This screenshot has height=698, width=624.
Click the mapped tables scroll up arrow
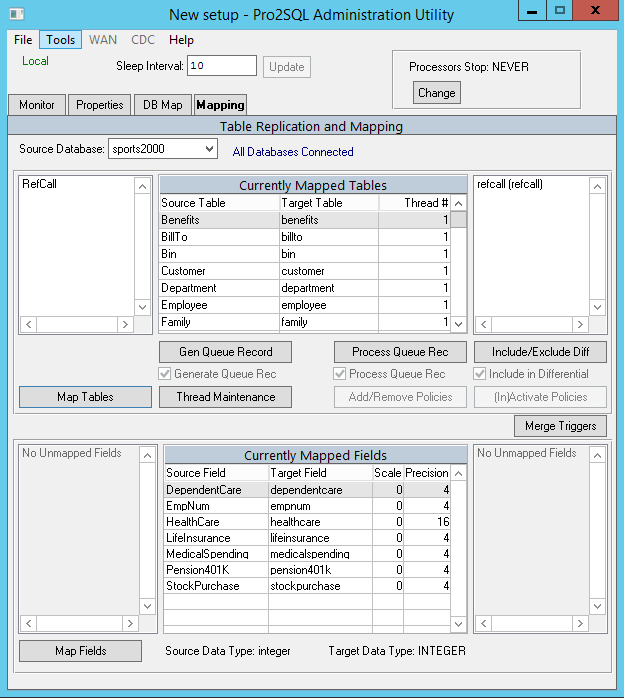tap(458, 203)
